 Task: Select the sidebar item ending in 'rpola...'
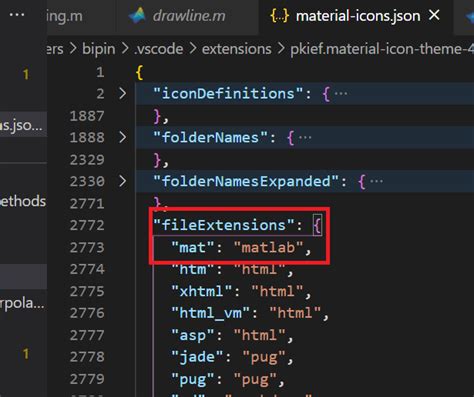[x=22, y=303]
